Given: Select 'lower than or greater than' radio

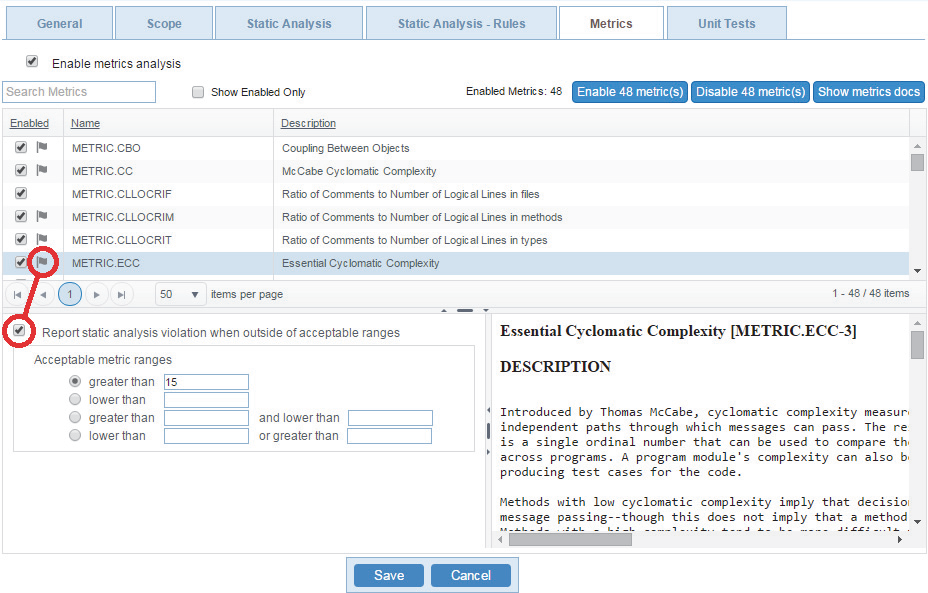Looking at the screenshot, I should [75, 435].
